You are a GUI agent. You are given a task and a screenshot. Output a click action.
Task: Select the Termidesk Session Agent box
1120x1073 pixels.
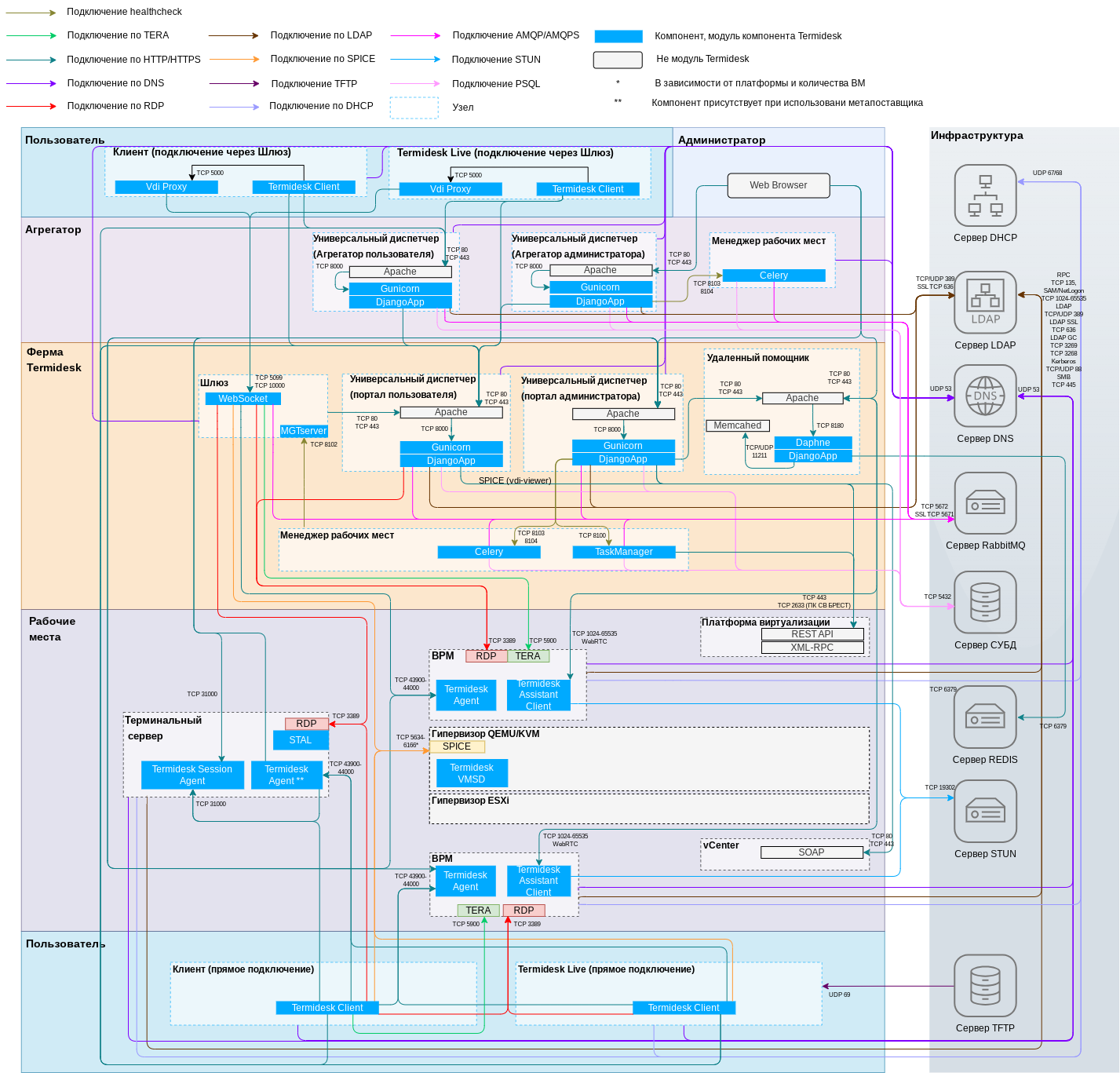(192, 775)
